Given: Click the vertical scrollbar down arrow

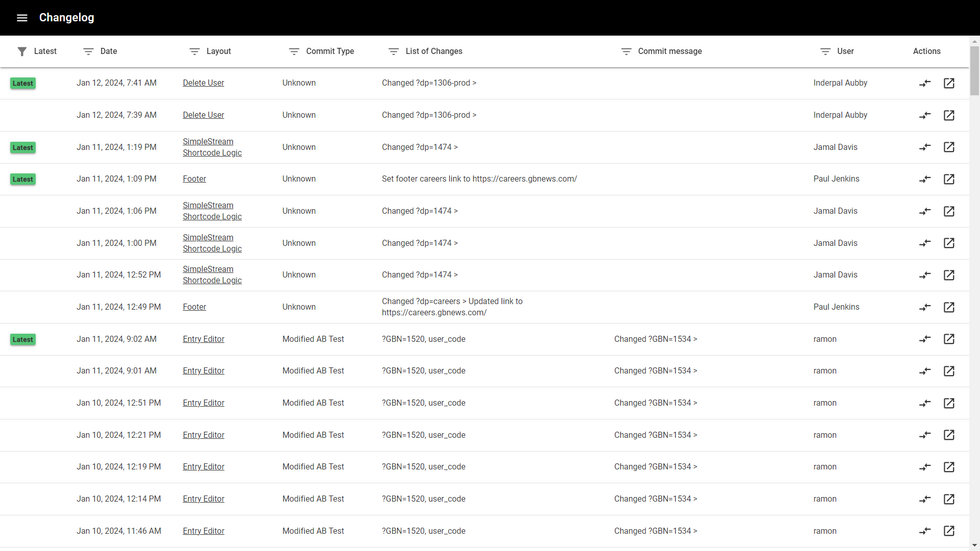Looking at the screenshot, I should tap(975, 546).
